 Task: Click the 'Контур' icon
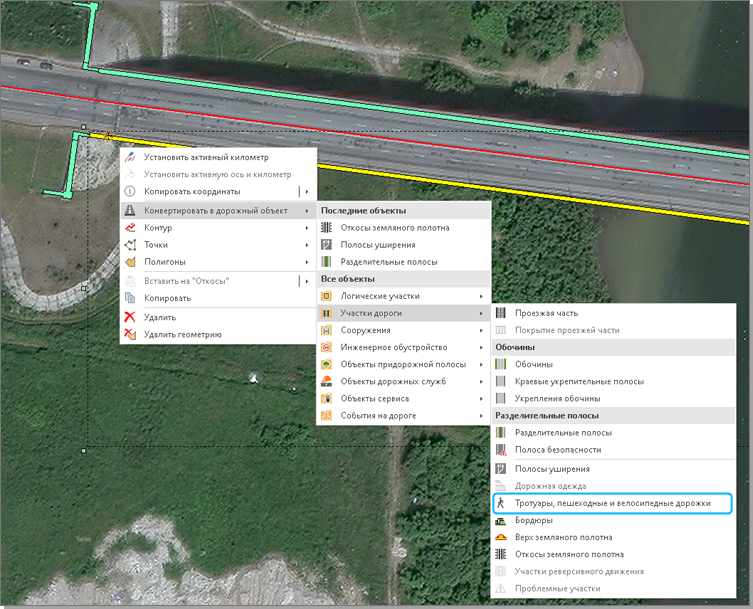(130, 228)
